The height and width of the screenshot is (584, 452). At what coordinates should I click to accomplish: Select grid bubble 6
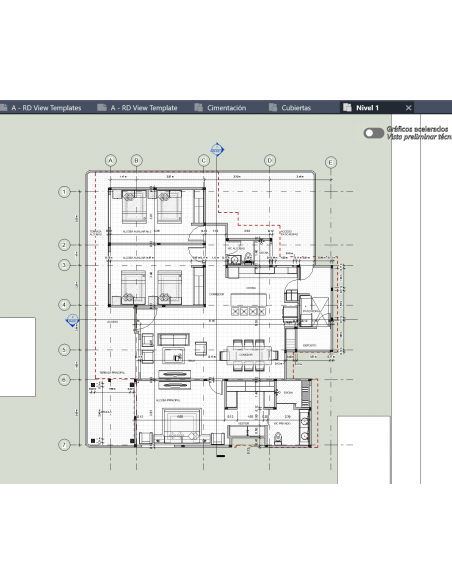tap(64, 380)
